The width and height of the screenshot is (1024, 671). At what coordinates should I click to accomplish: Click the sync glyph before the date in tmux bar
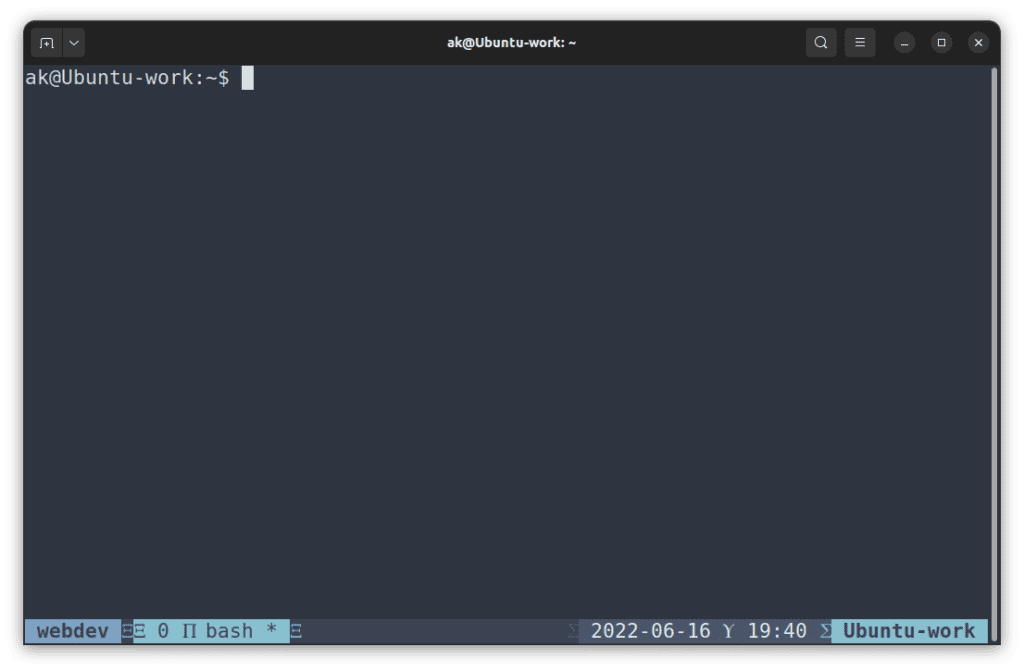pos(571,630)
